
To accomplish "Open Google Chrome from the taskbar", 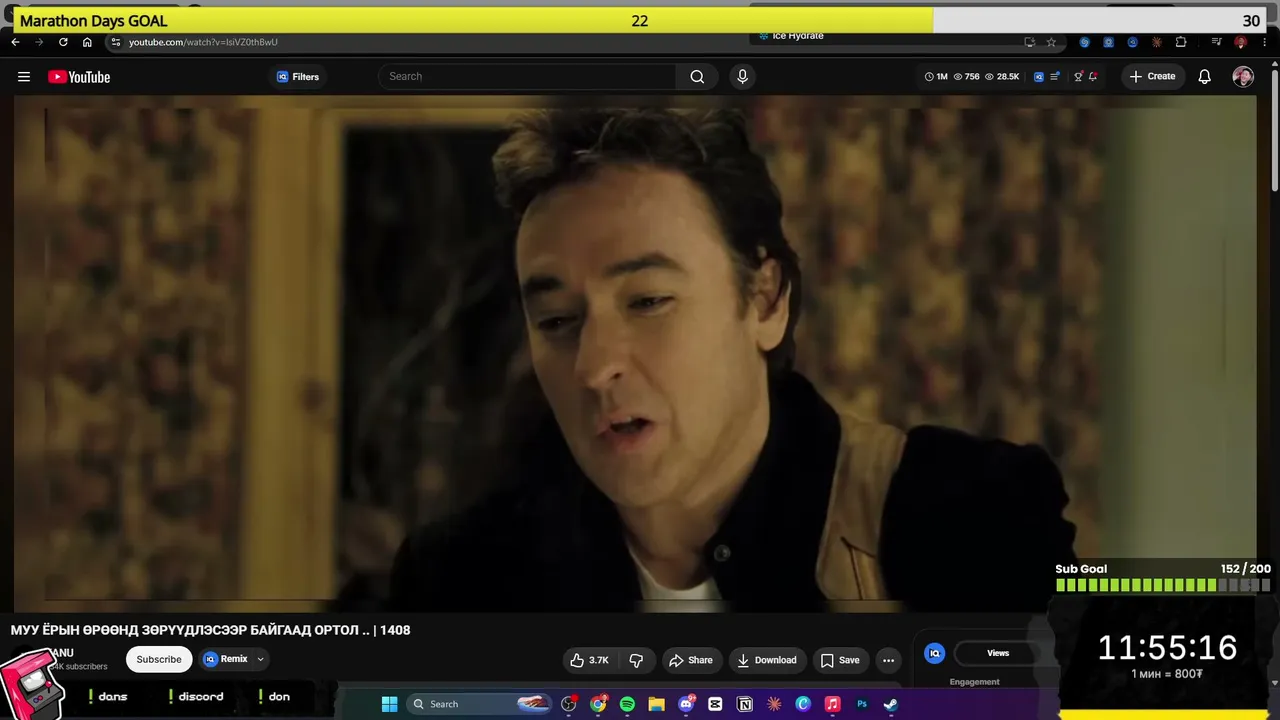I will [x=598, y=704].
